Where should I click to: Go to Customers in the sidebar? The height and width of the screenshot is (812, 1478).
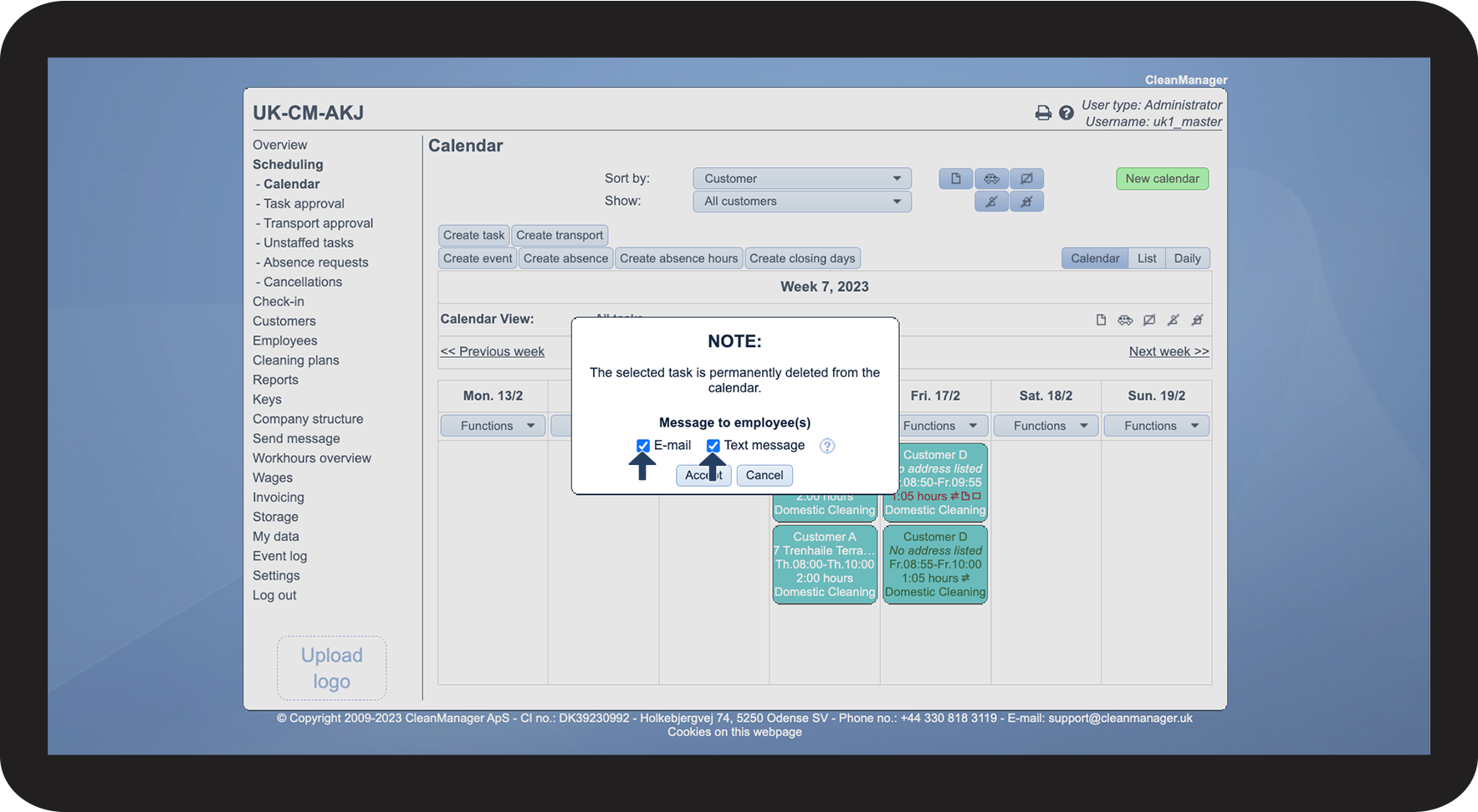coord(284,321)
